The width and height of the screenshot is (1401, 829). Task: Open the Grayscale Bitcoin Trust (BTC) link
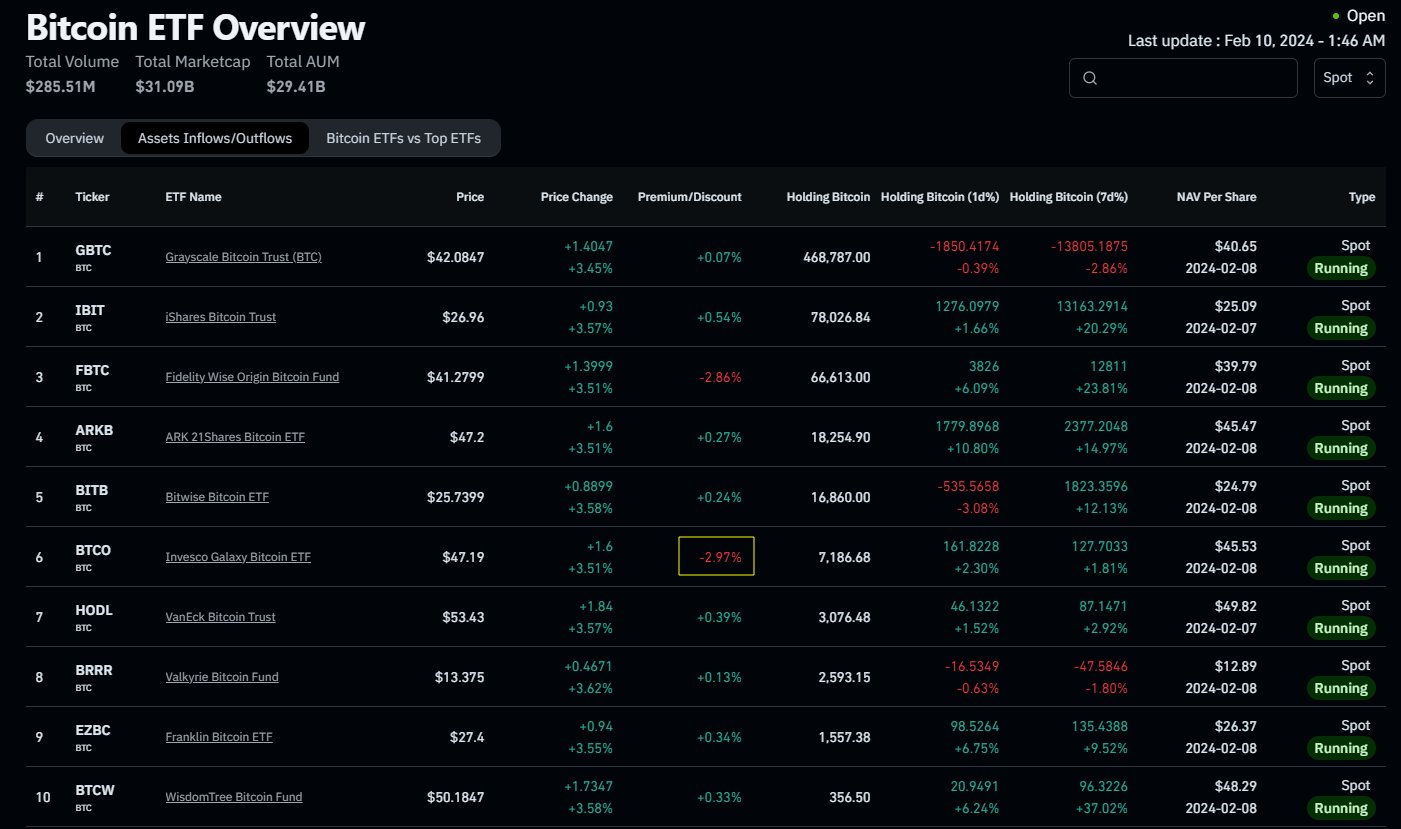coord(243,257)
